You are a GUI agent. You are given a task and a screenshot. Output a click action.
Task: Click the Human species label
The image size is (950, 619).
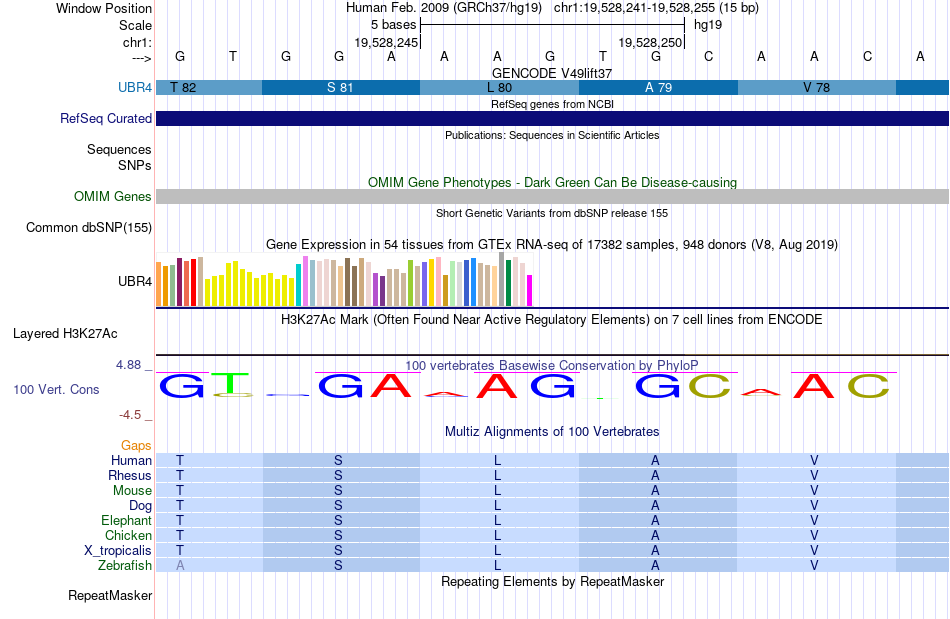click(131, 460)
